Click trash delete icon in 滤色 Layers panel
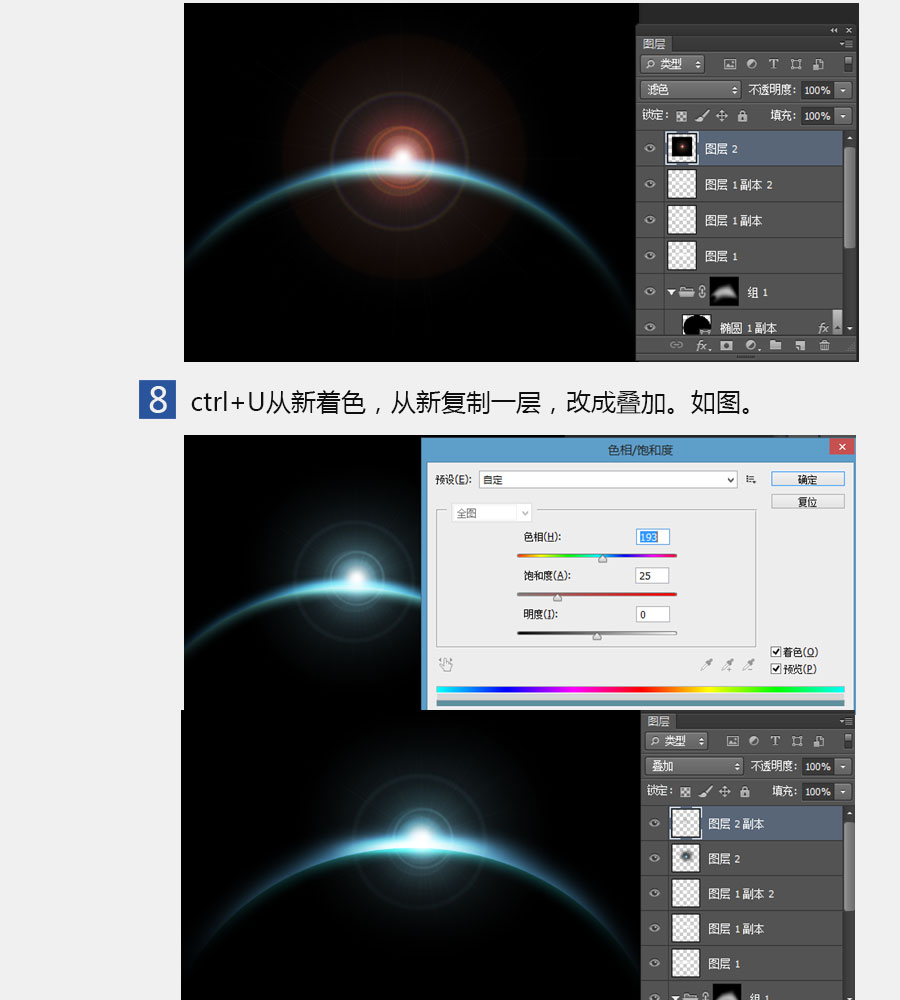Image resolution: width=900 pixels, height=1000 pixels. coord(824,345)
